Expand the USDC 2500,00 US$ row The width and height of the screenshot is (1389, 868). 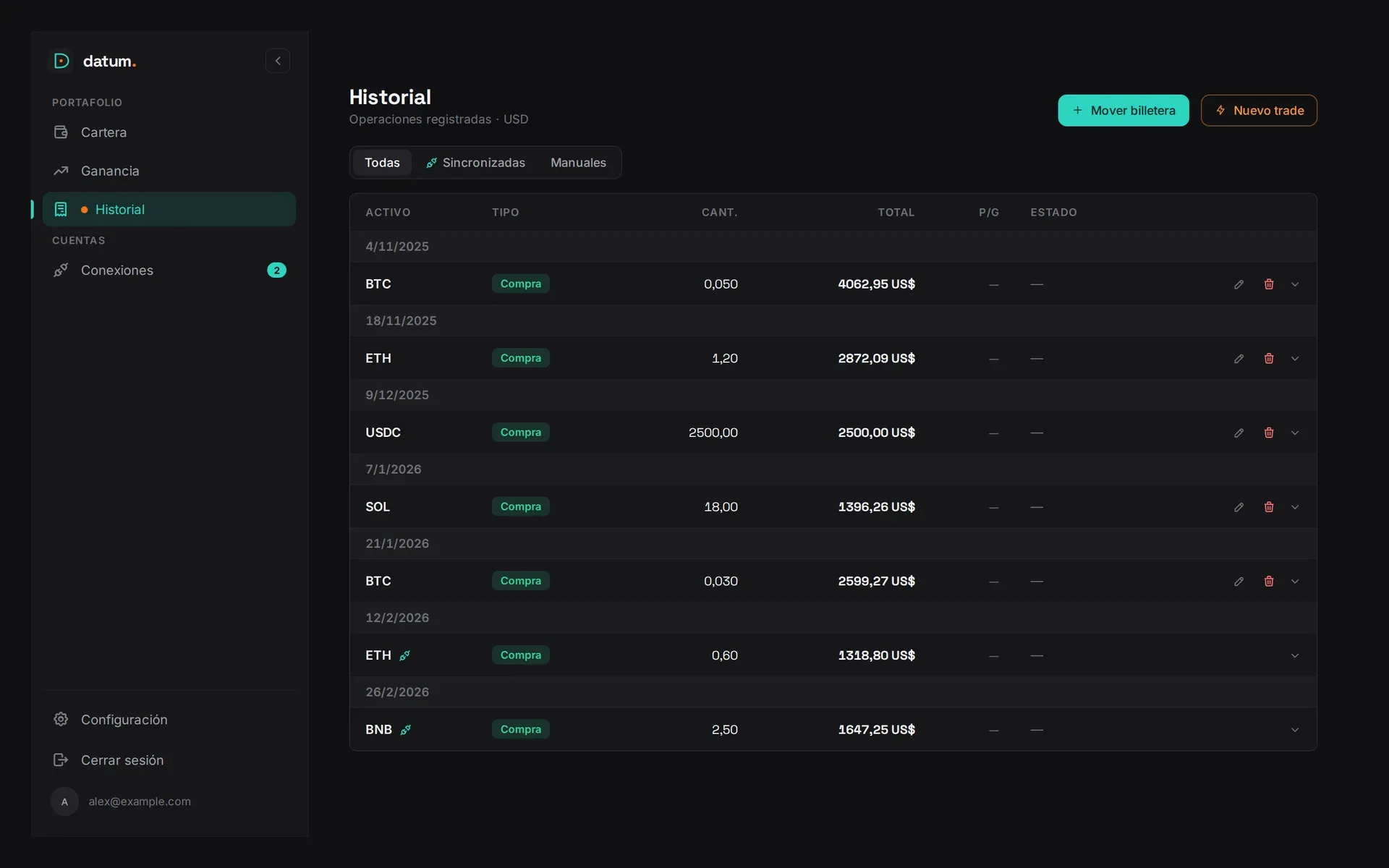tap(1295, 433)
